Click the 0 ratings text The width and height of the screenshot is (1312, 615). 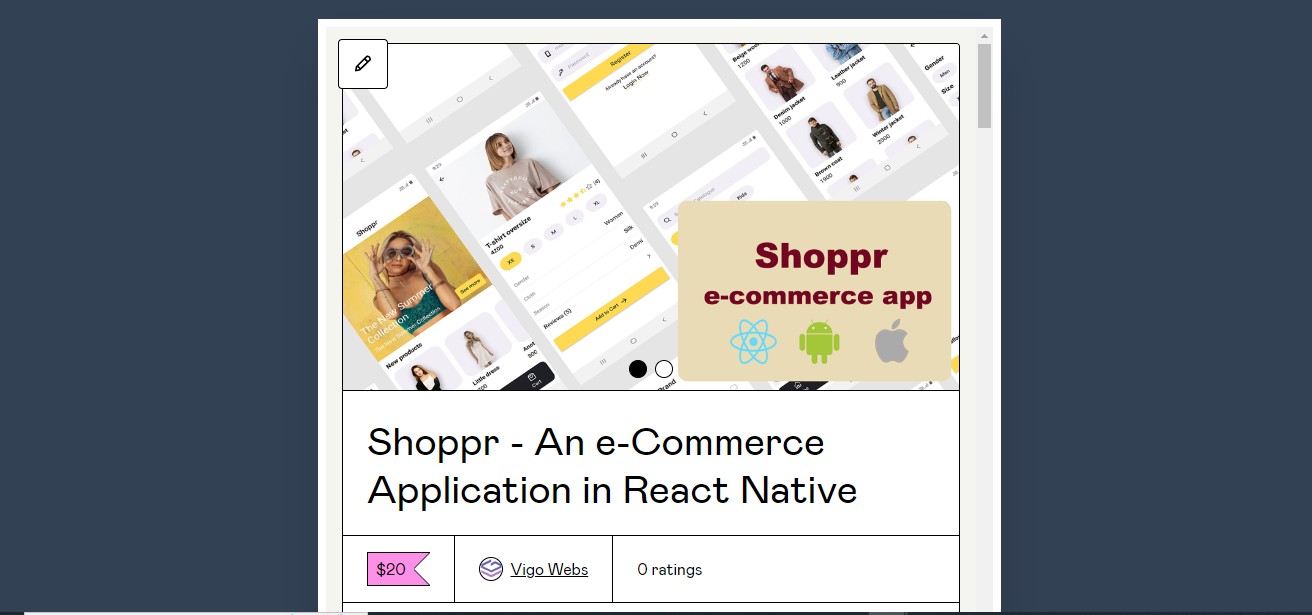point(670,569)
